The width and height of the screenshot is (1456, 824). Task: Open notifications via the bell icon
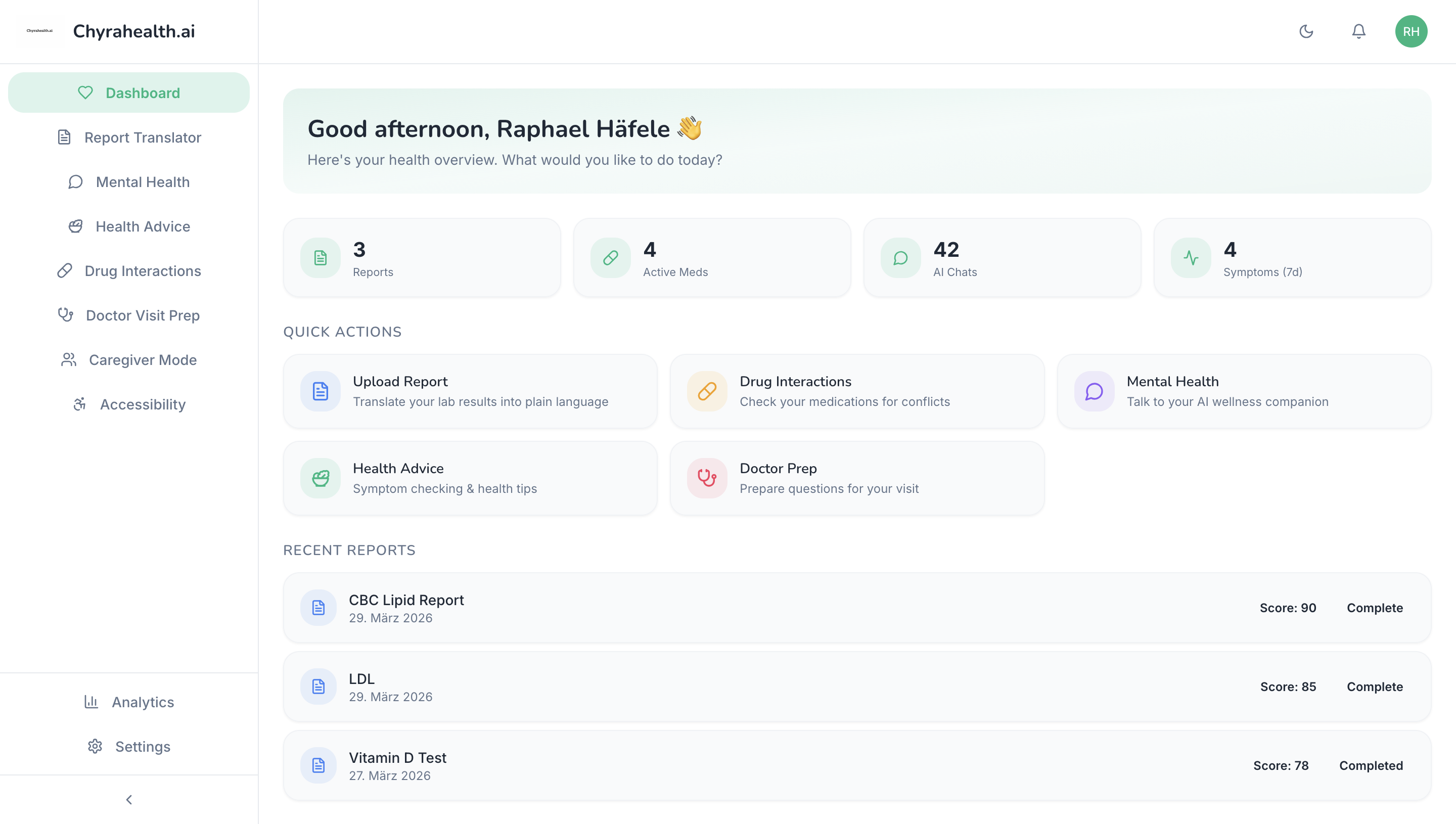point(1358,31)
